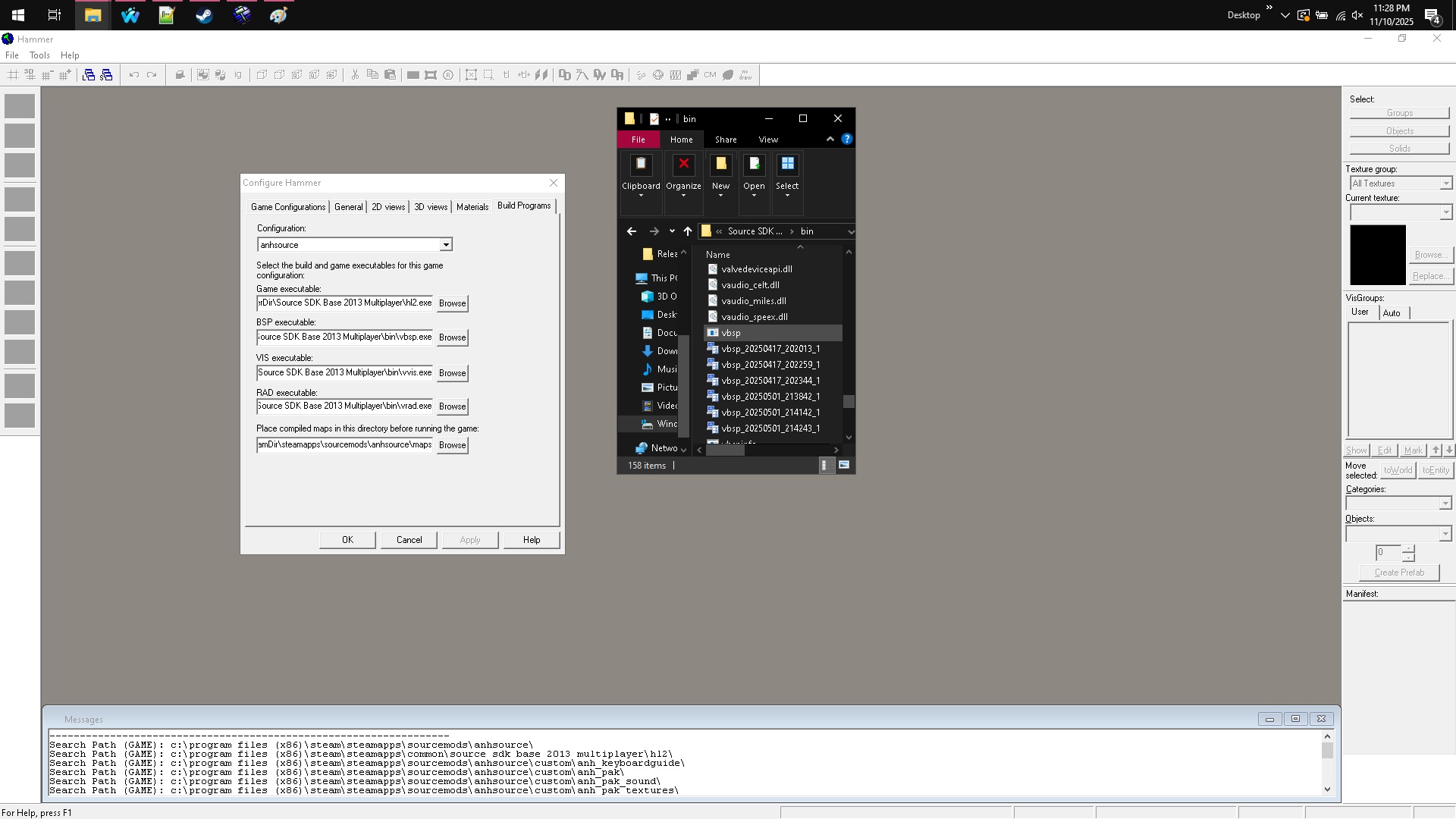The image size is (1456, 819).
Task: Click the Carve tool icon
Action: pos(180,75)
